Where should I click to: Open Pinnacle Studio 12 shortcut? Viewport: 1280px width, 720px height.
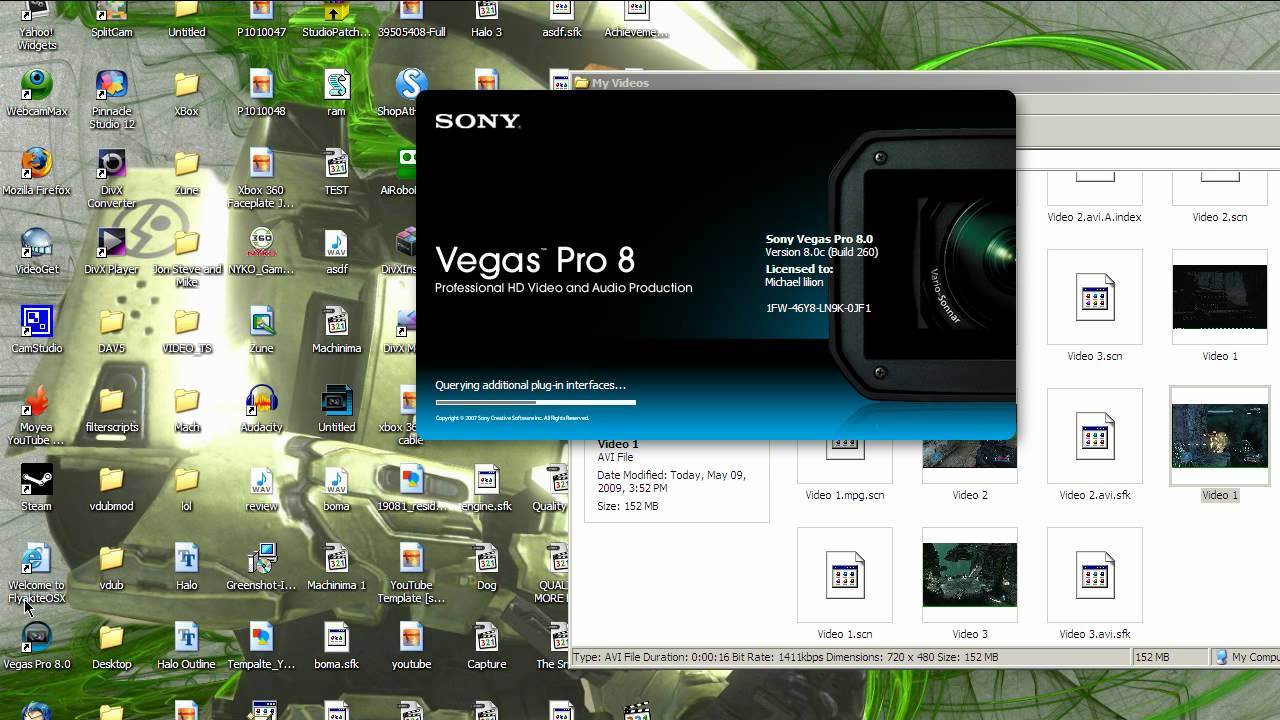tap(111, 99)
